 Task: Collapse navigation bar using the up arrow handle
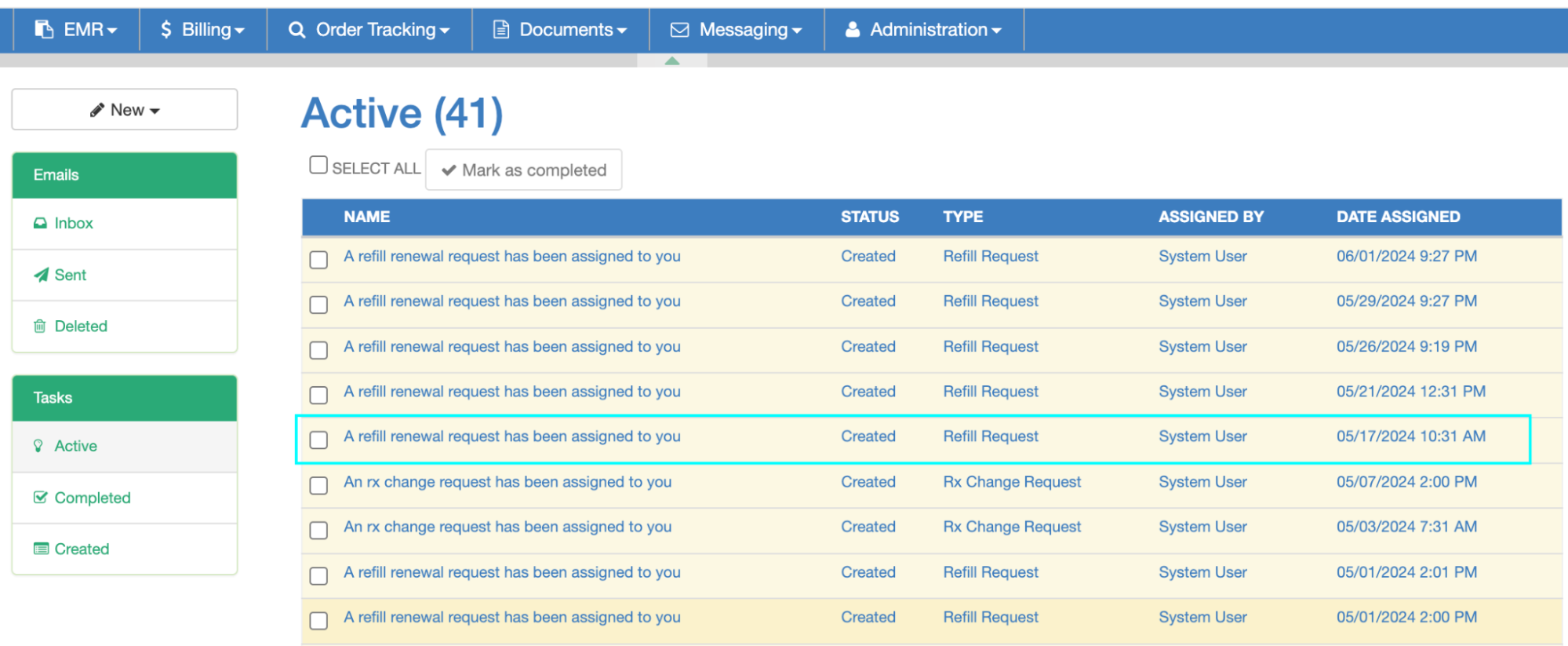(x=672, y=60)
